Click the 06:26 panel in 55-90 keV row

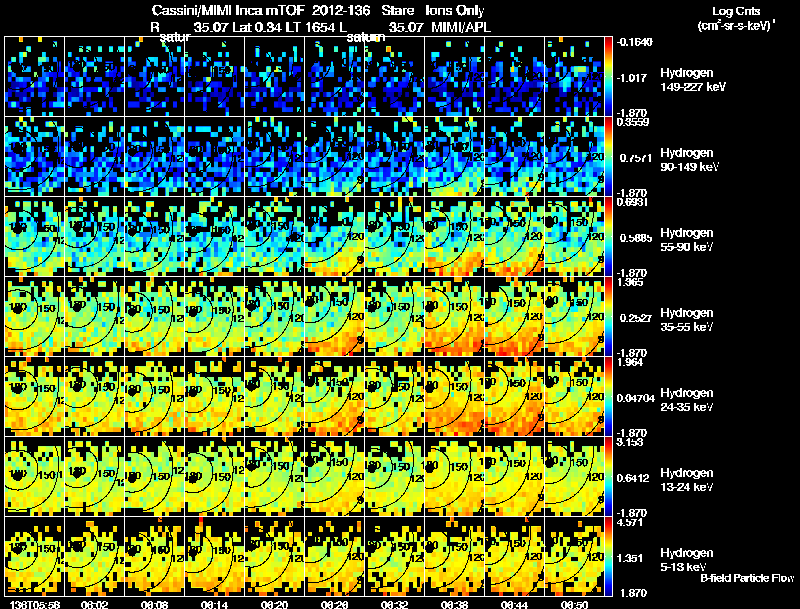[x=335, y=236]
